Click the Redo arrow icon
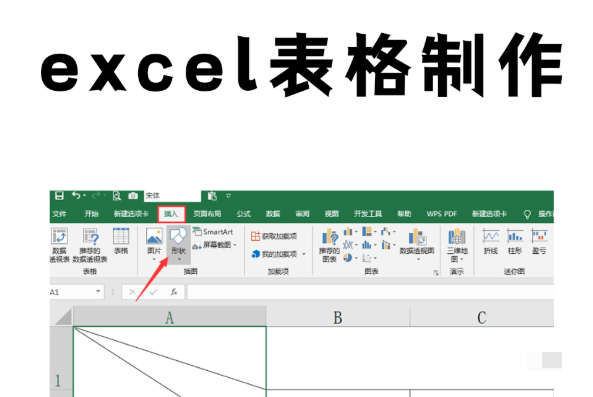 click(96, 195)
